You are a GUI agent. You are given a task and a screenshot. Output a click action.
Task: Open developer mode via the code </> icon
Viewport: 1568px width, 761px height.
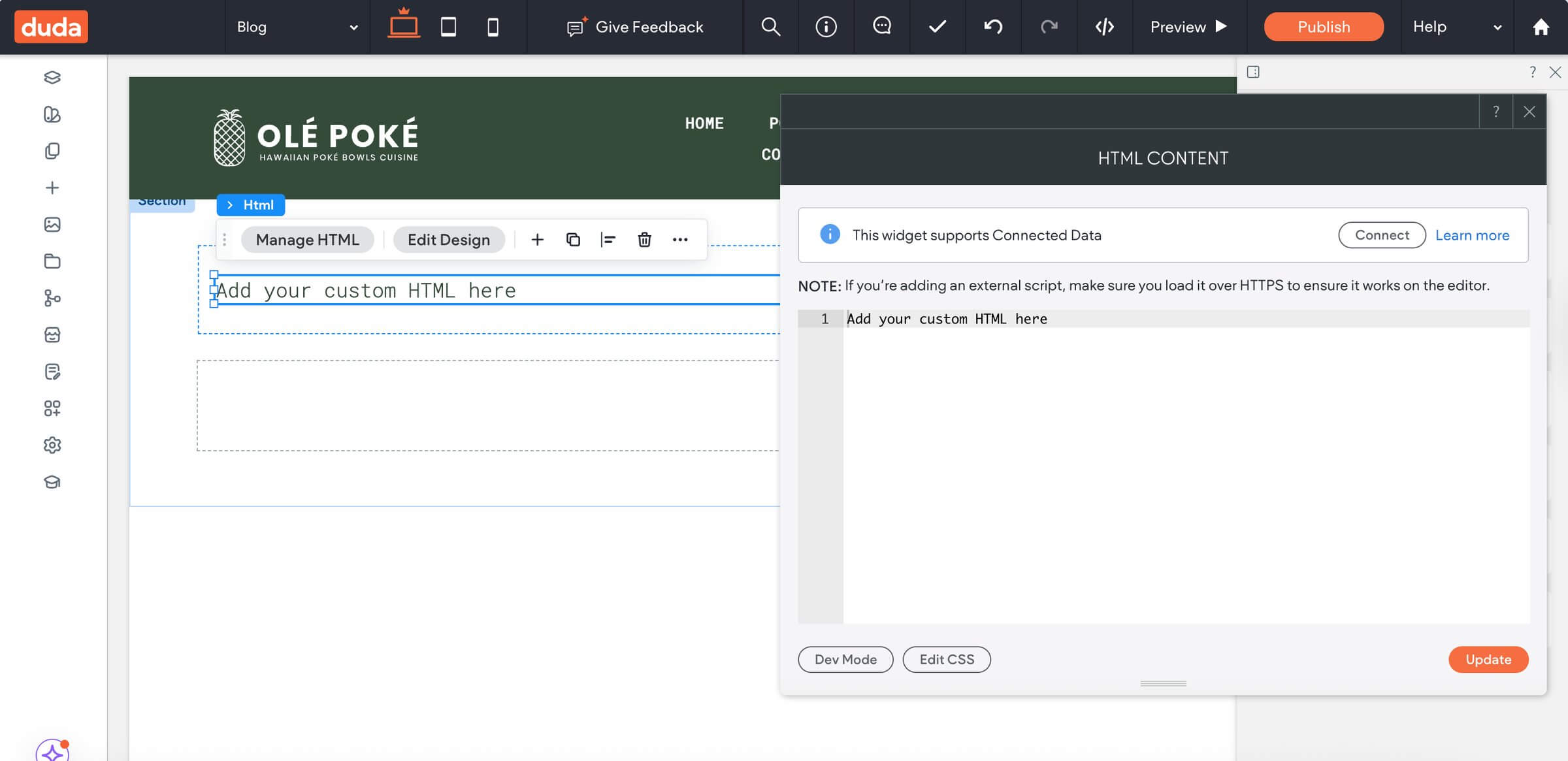(1104, 27)
